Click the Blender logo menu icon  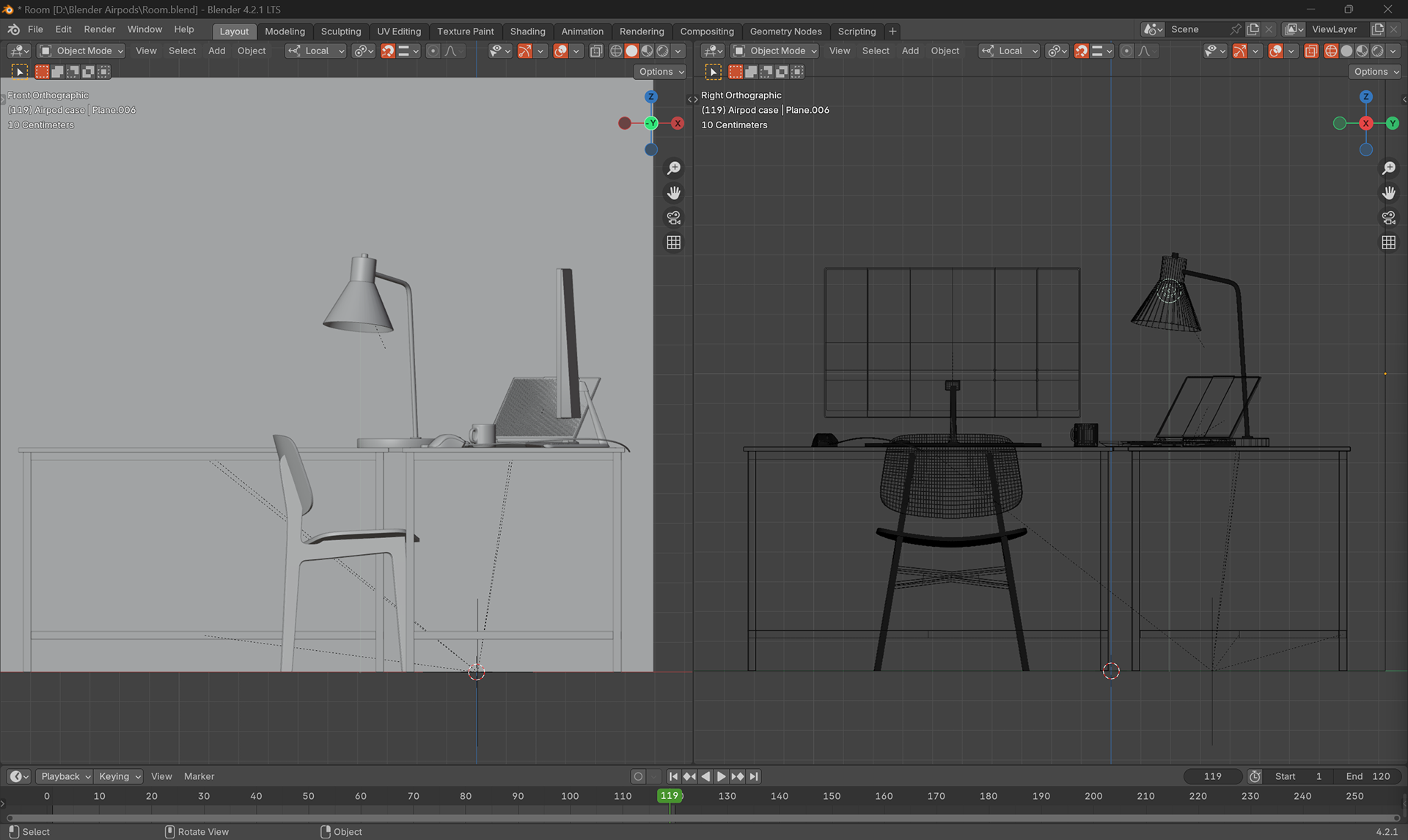13,29
